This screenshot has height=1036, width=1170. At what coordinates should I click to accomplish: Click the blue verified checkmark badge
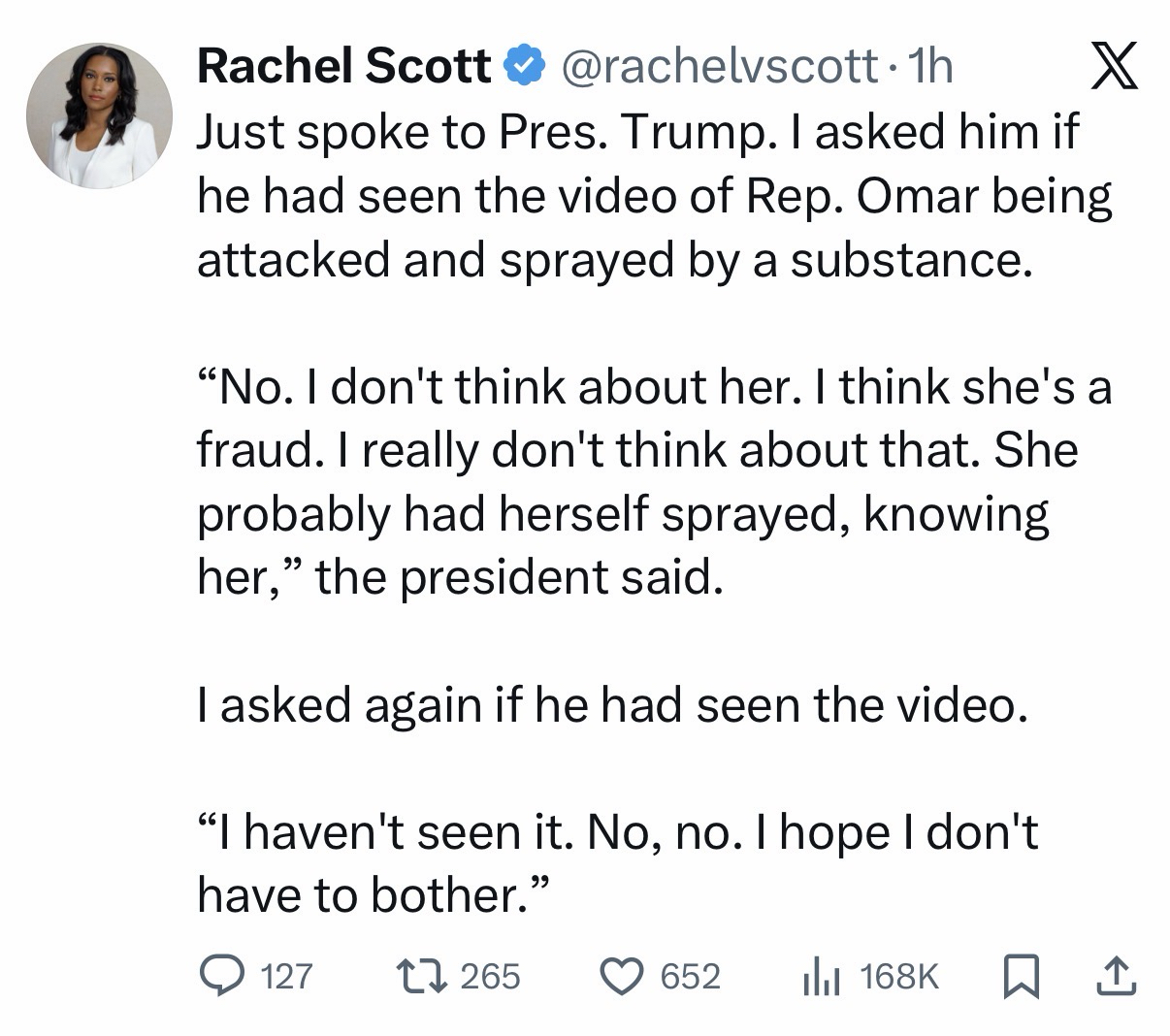[x=520, y=66]
